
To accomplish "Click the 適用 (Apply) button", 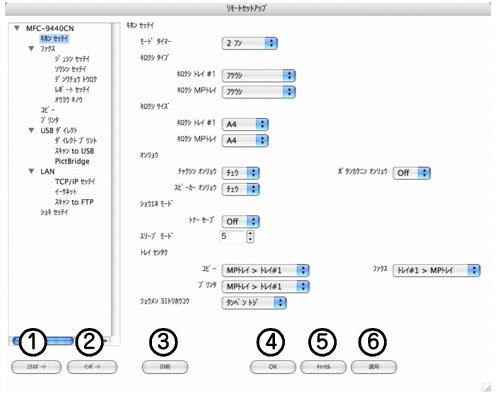I will (x=374, y=367).
